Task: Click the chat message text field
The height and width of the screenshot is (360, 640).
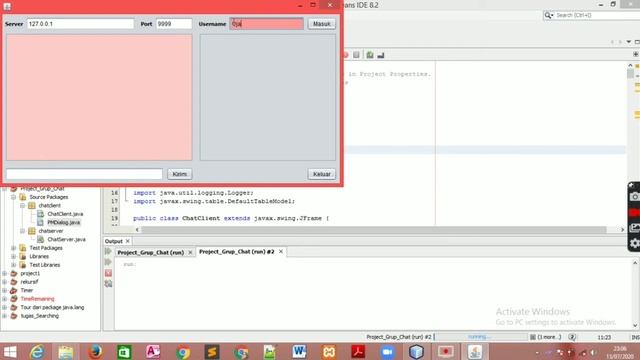Action: [84, 174]
